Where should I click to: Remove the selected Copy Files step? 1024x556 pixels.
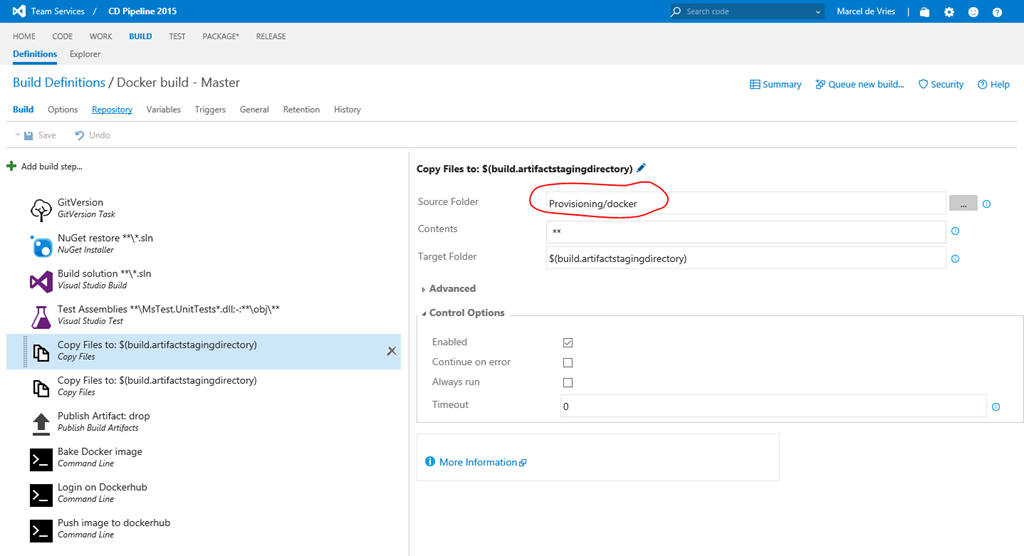[x=391, y=351]
